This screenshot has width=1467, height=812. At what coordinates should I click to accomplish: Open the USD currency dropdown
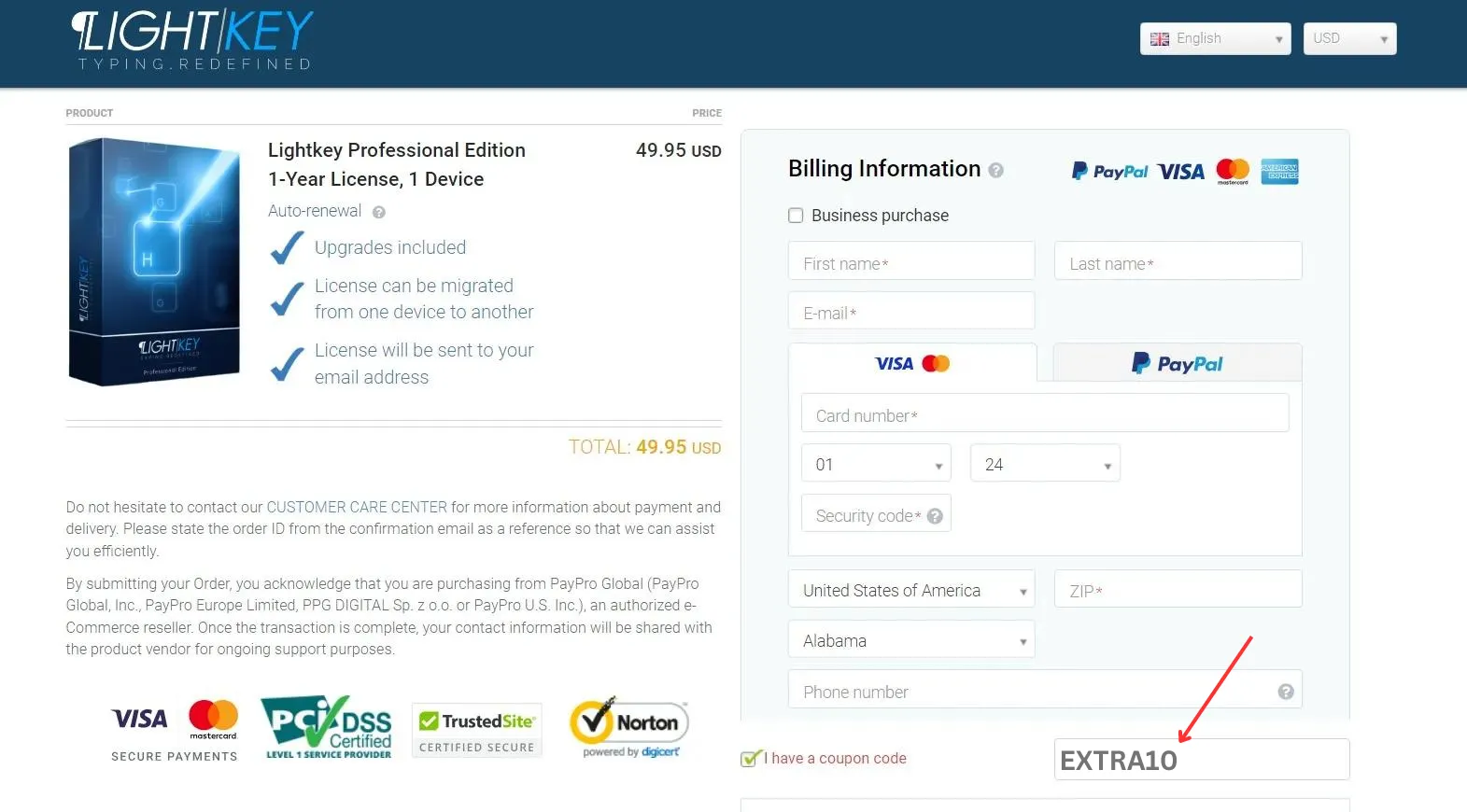click(x=1348, y=39)
